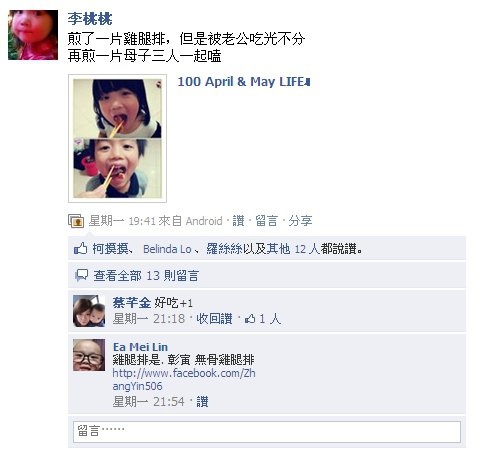Viewport: 490px width, 452px height.
Task: Open 李桃桃's profile picture
Action: pos(33,35)
